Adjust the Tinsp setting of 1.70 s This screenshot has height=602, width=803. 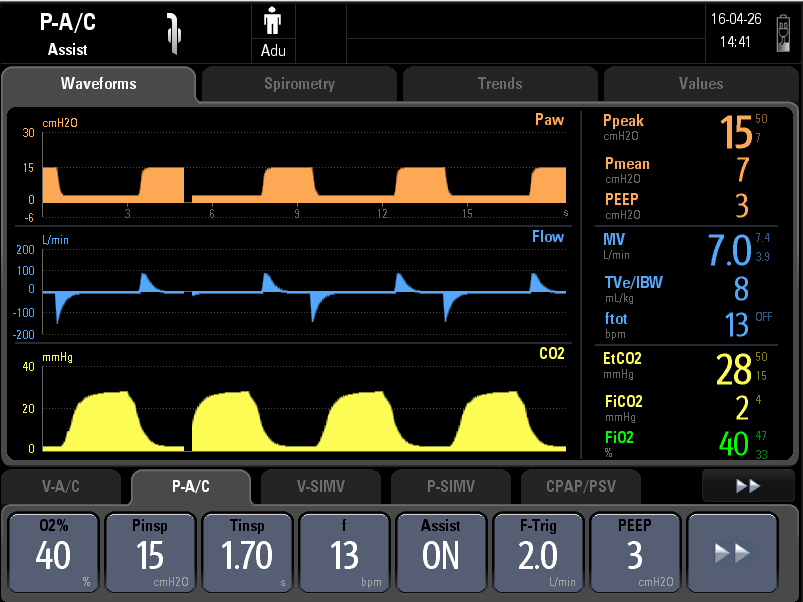(247, 553)
